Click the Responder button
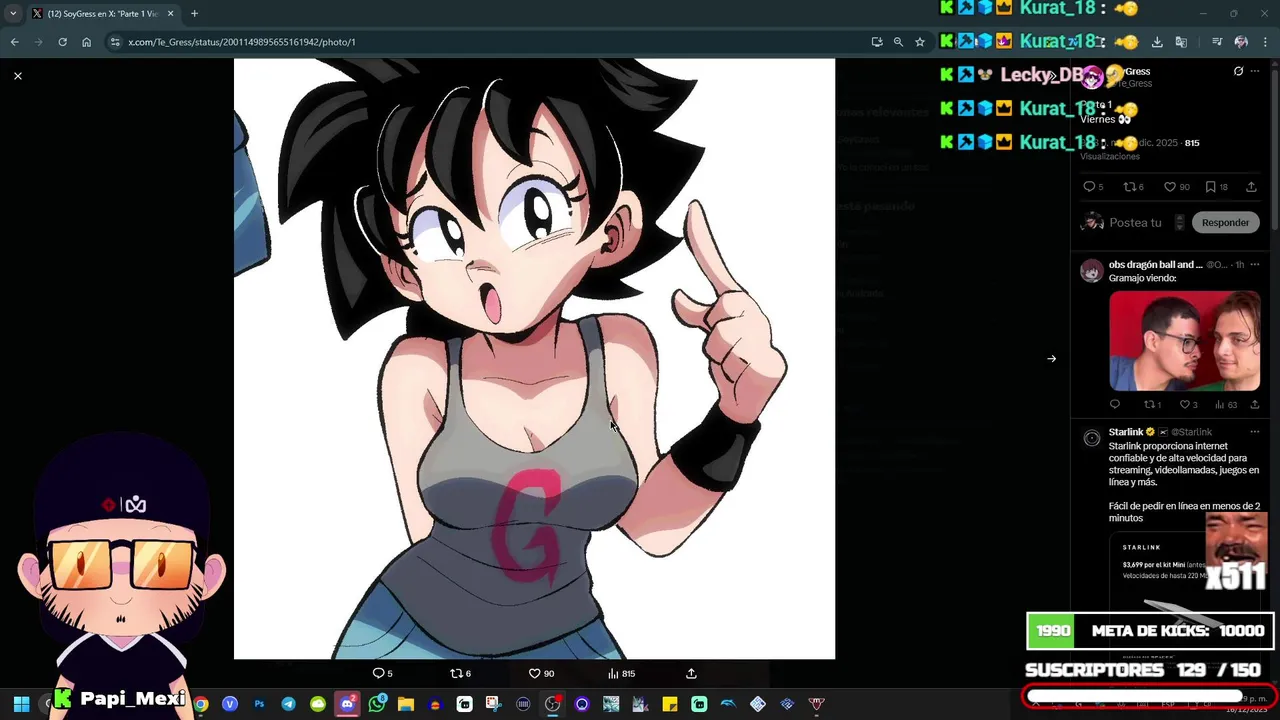This screenshot has height=720, width=1280. pos(1225,223)
